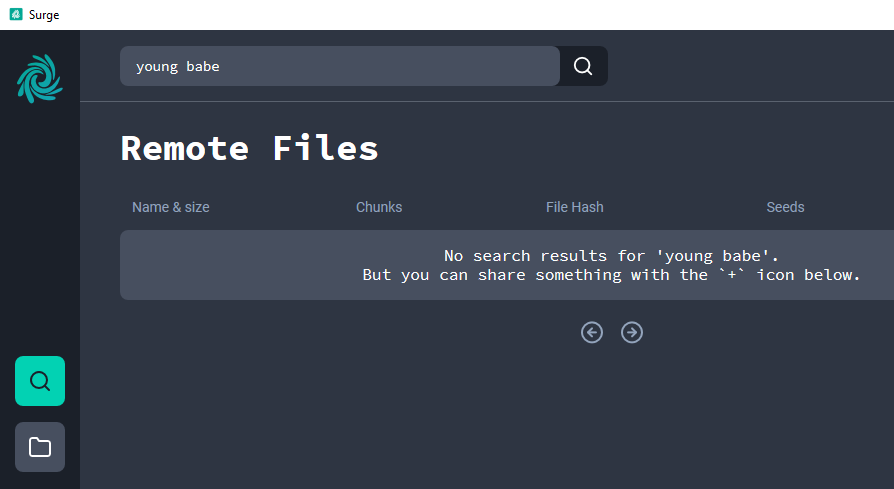Click the Surge app icon in title bar
Image resolution: width=894 pixels, height=489 pixels.
15,14
